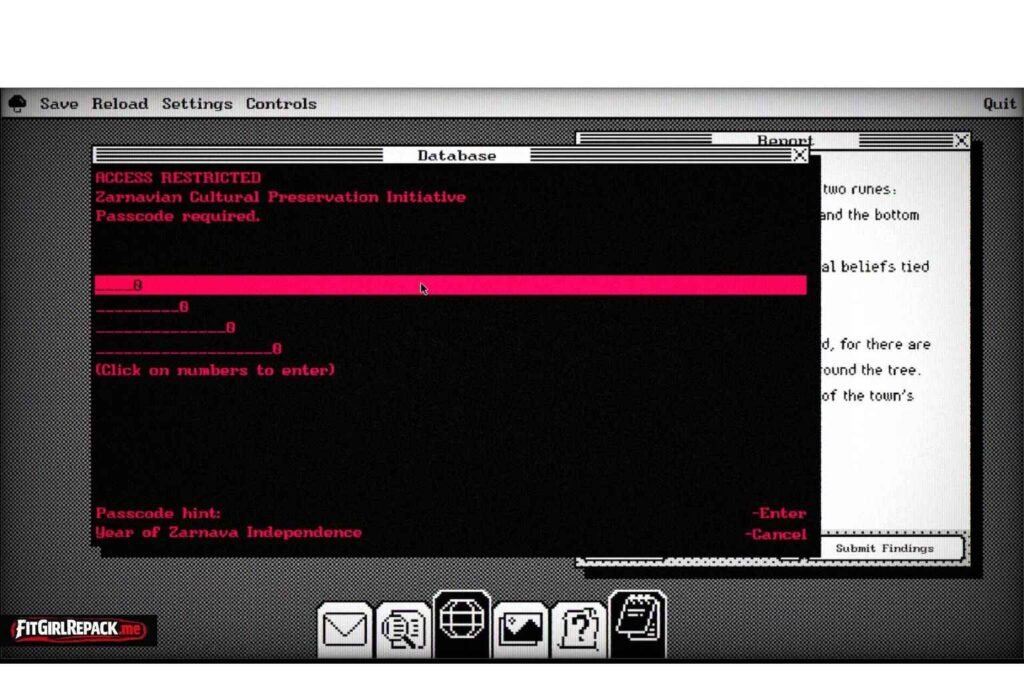
Task: Click the fourth passcode digit row
Action: tap(276, 349)
